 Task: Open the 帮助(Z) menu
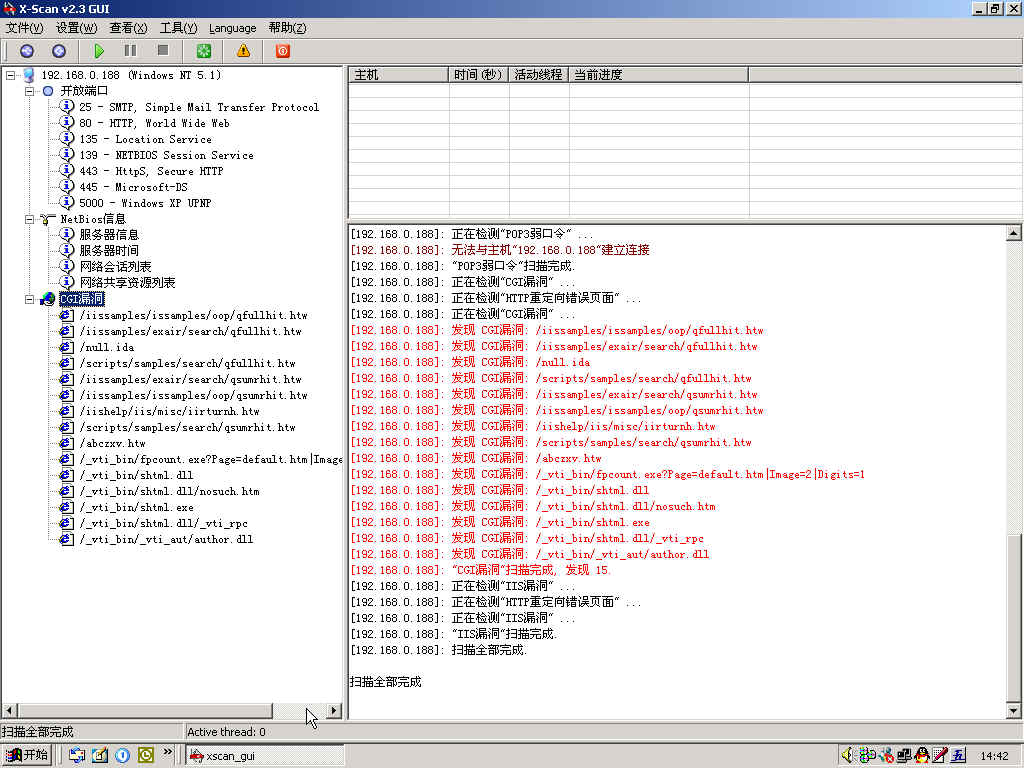point(287,28)
